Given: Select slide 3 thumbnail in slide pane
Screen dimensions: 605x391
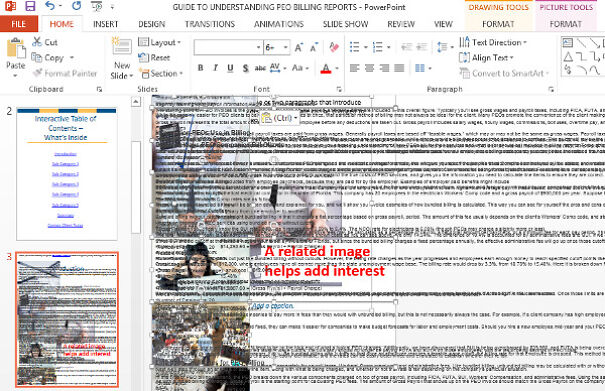Looking at the screenshot, I should click(x=67, y=320).
